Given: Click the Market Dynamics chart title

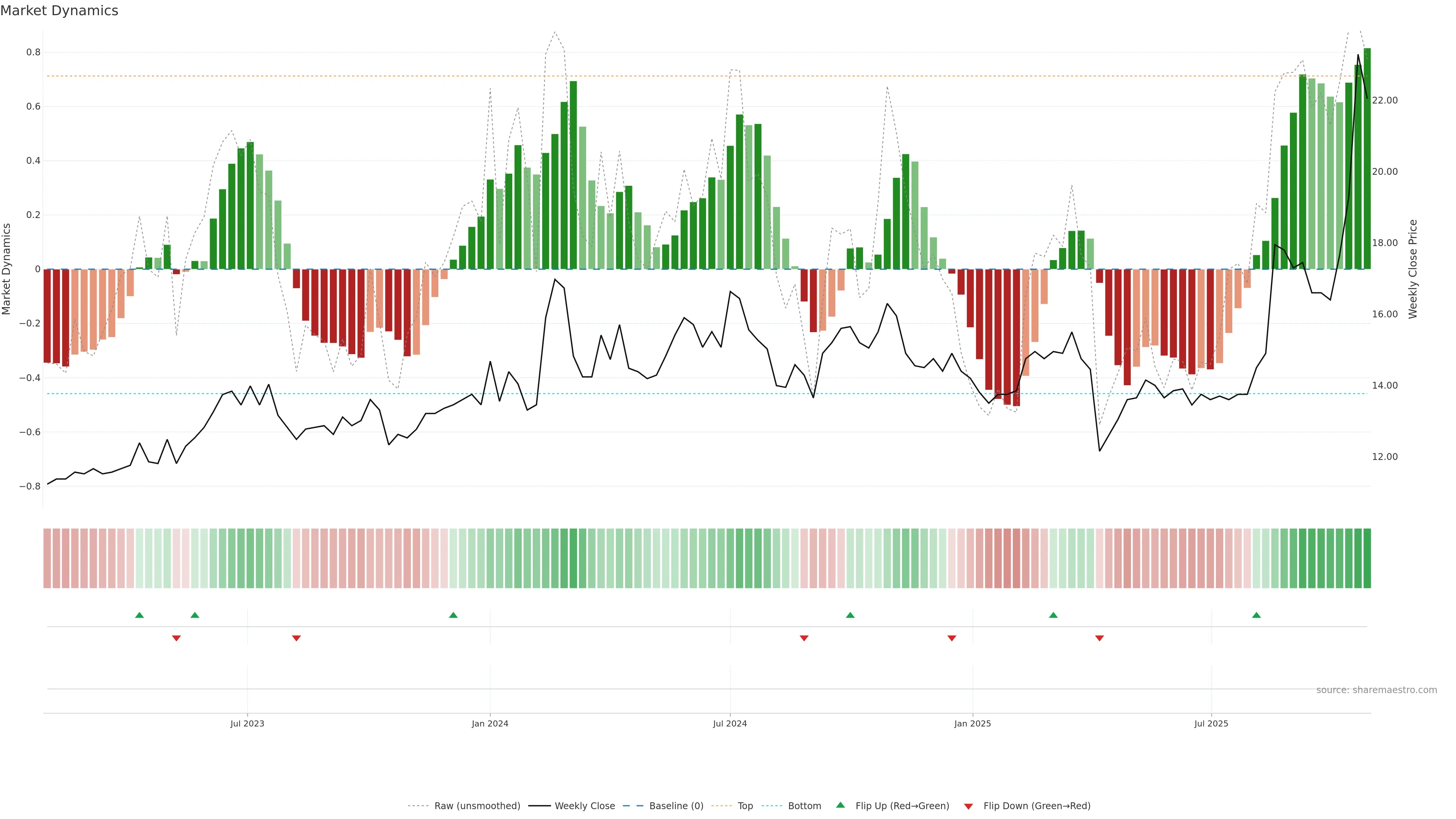Looking at the screenshot, I should tap(60, 11).
